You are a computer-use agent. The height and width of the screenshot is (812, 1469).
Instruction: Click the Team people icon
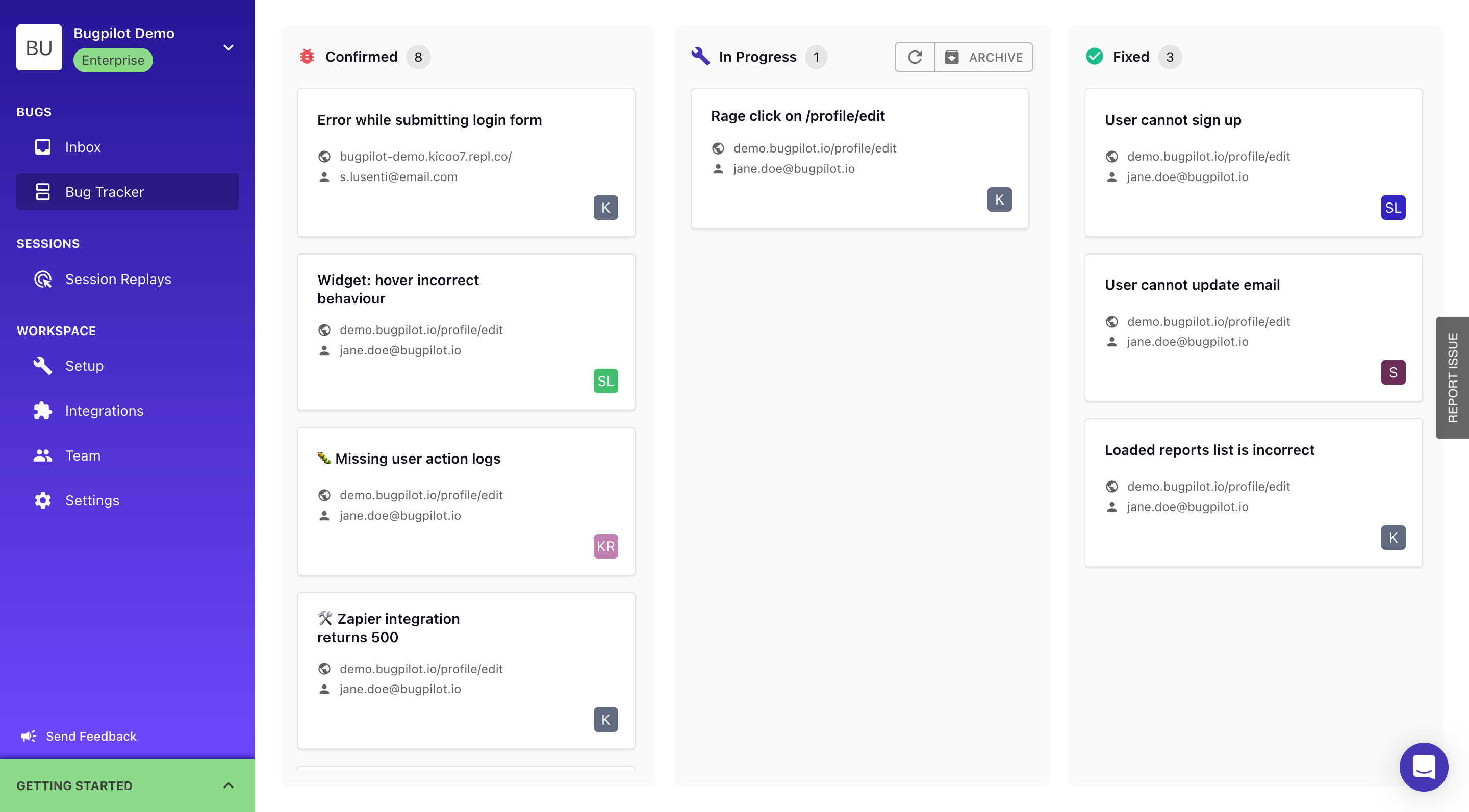[x=43, y=455]
